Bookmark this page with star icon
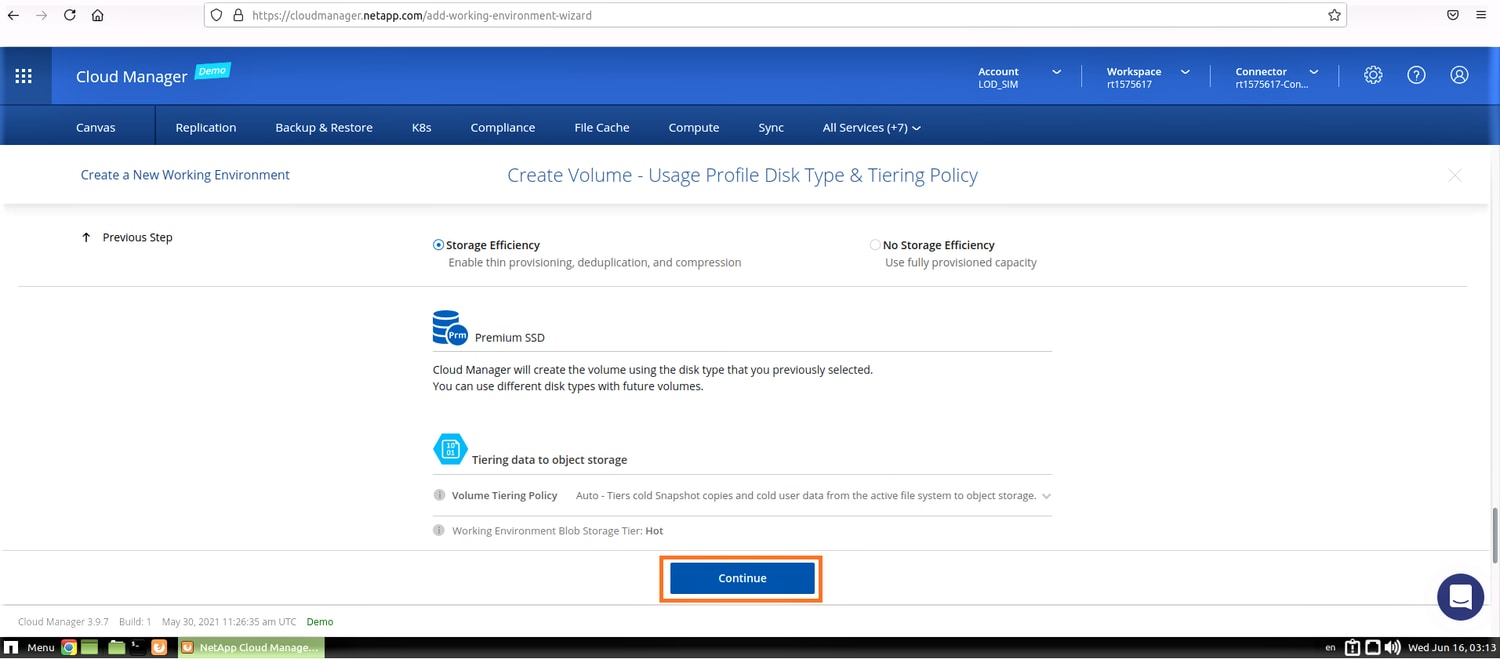Viewport: 1500px width, 659px height. [1334, 16]
